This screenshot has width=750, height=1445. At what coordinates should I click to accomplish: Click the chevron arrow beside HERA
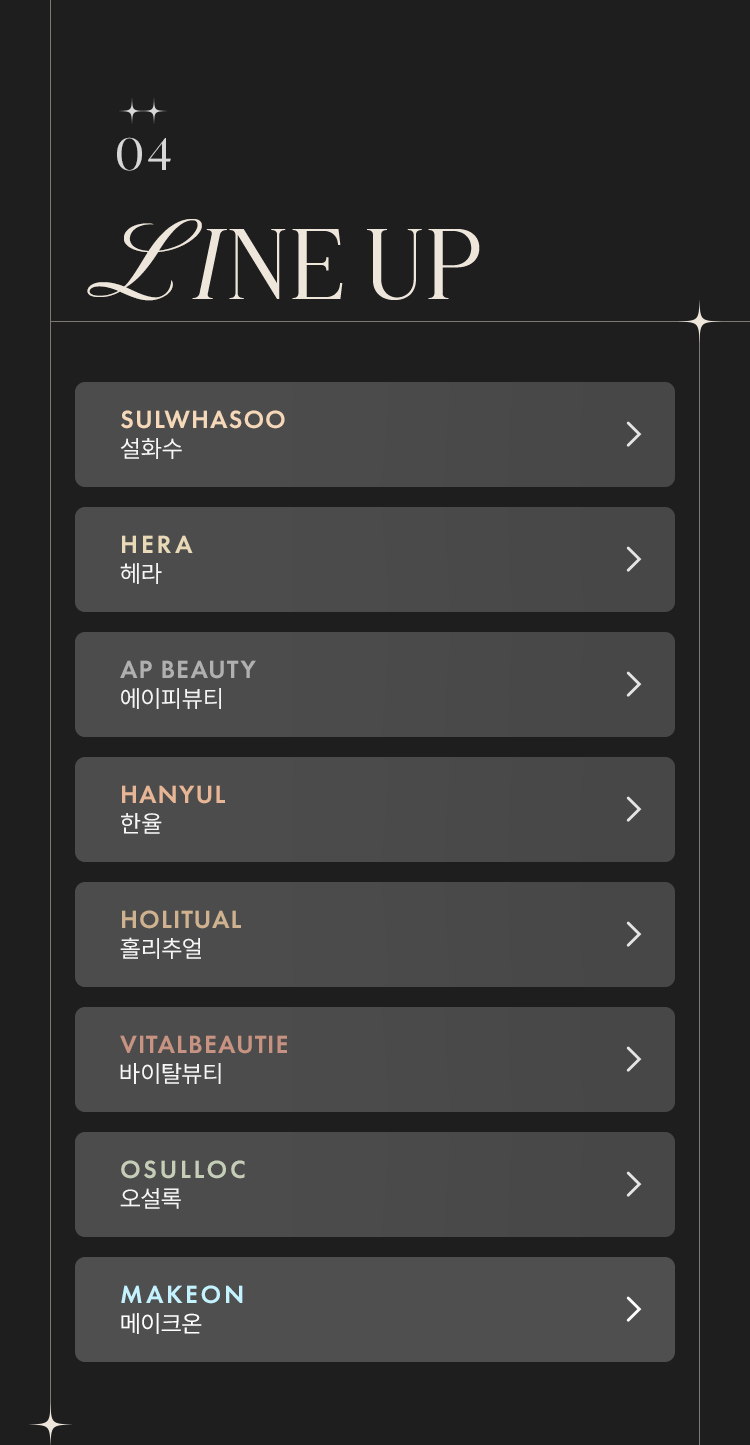pyautogui.click(x=633, y=559)
